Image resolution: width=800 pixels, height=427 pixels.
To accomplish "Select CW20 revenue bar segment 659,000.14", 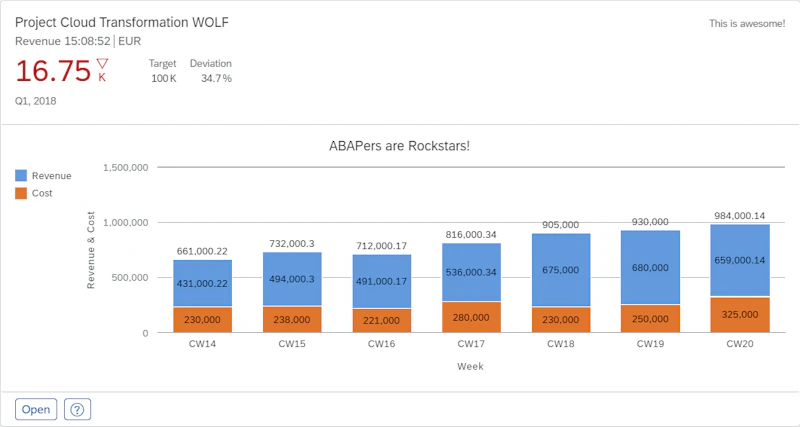I will tap(740, 260).
